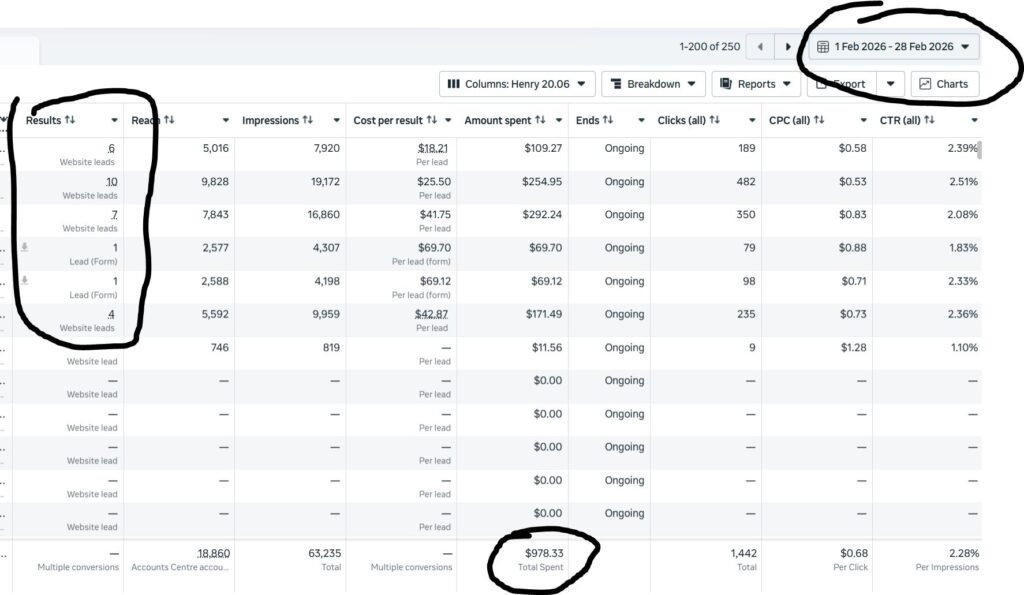1024x595 pixels.
Task: Sort by CTR (all) arrows
Action: [x=929, y=120]
